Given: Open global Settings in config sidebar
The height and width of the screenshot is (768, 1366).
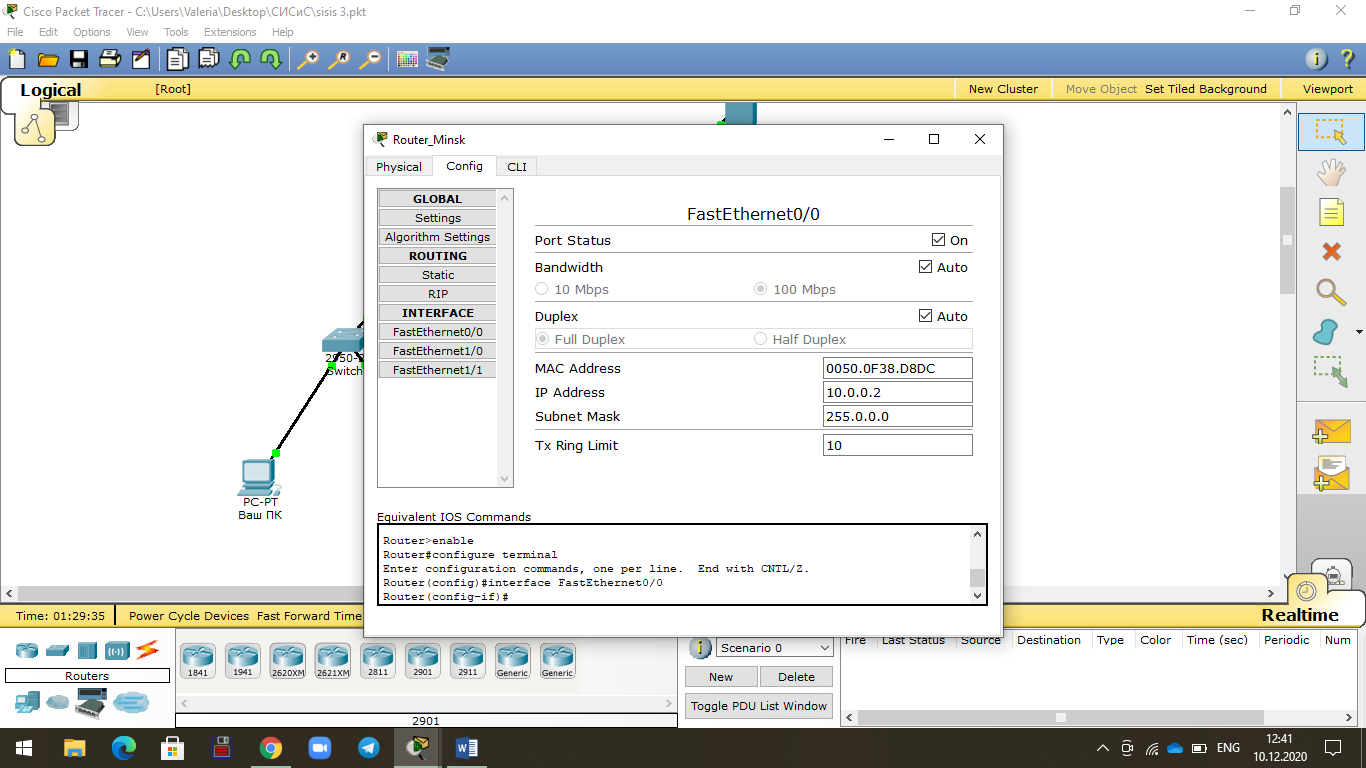Looking at the screenshot, I should [x=438, y=218].
